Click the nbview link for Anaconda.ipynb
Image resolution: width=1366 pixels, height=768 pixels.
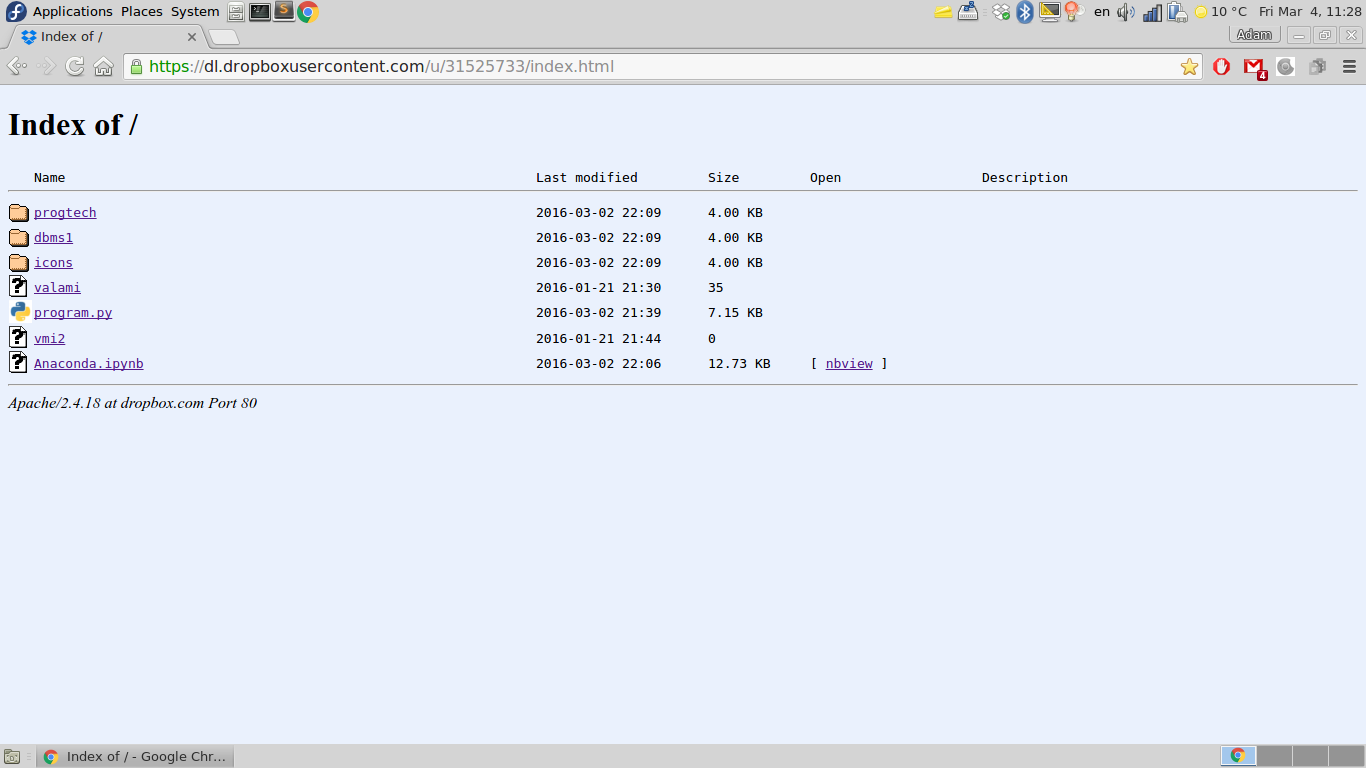tap(849, 364)
